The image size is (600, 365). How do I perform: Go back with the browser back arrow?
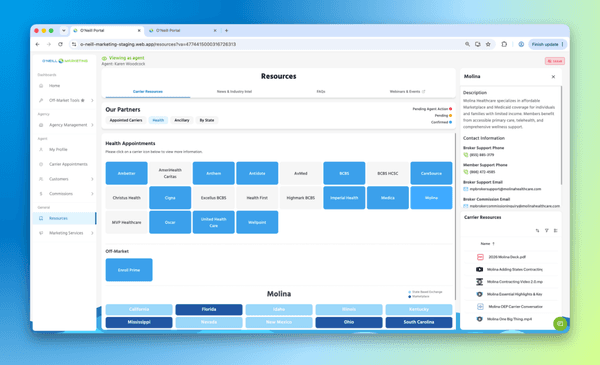coord(38,44)
